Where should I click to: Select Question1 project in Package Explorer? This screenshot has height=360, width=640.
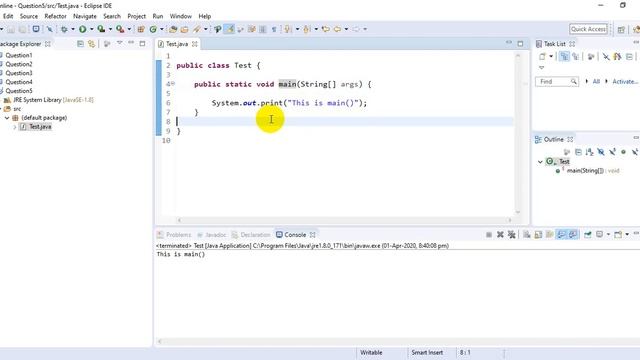(x=18, y=55)
